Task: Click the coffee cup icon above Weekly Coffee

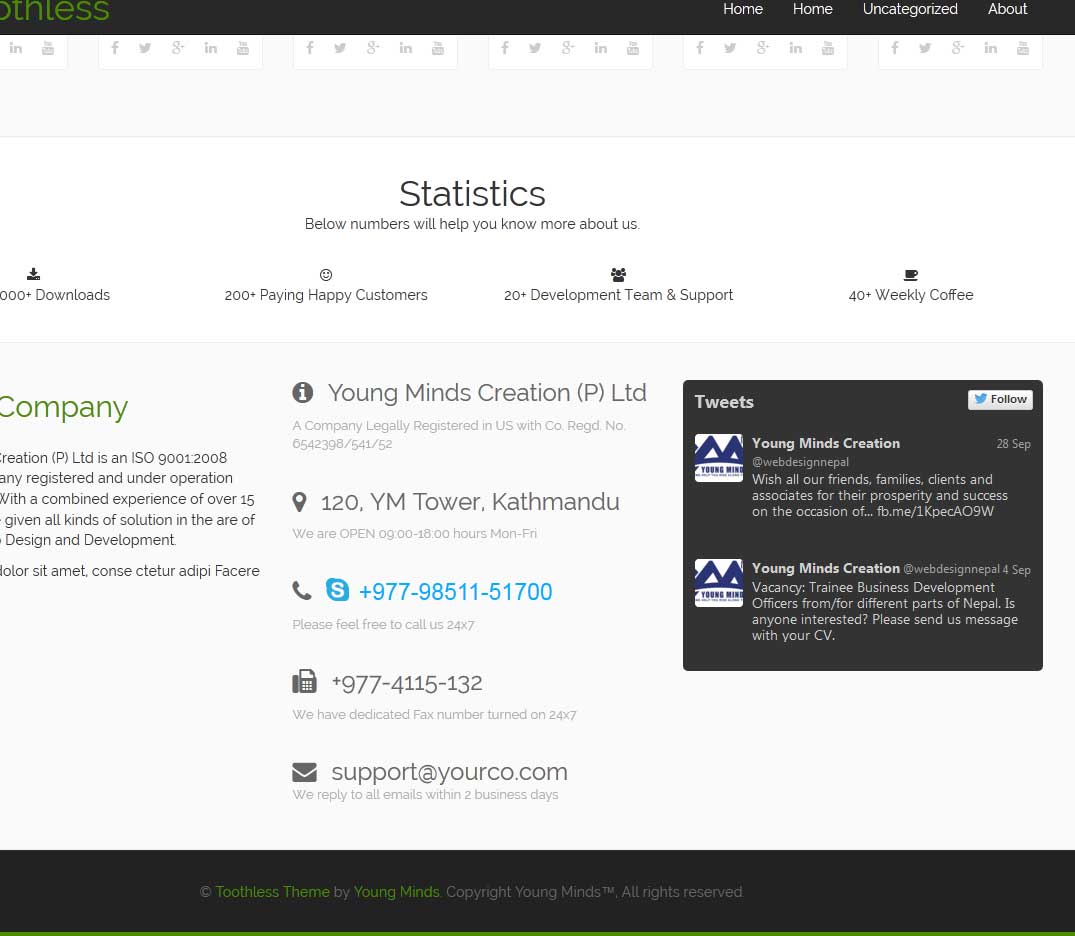Action: coord(910,275)
